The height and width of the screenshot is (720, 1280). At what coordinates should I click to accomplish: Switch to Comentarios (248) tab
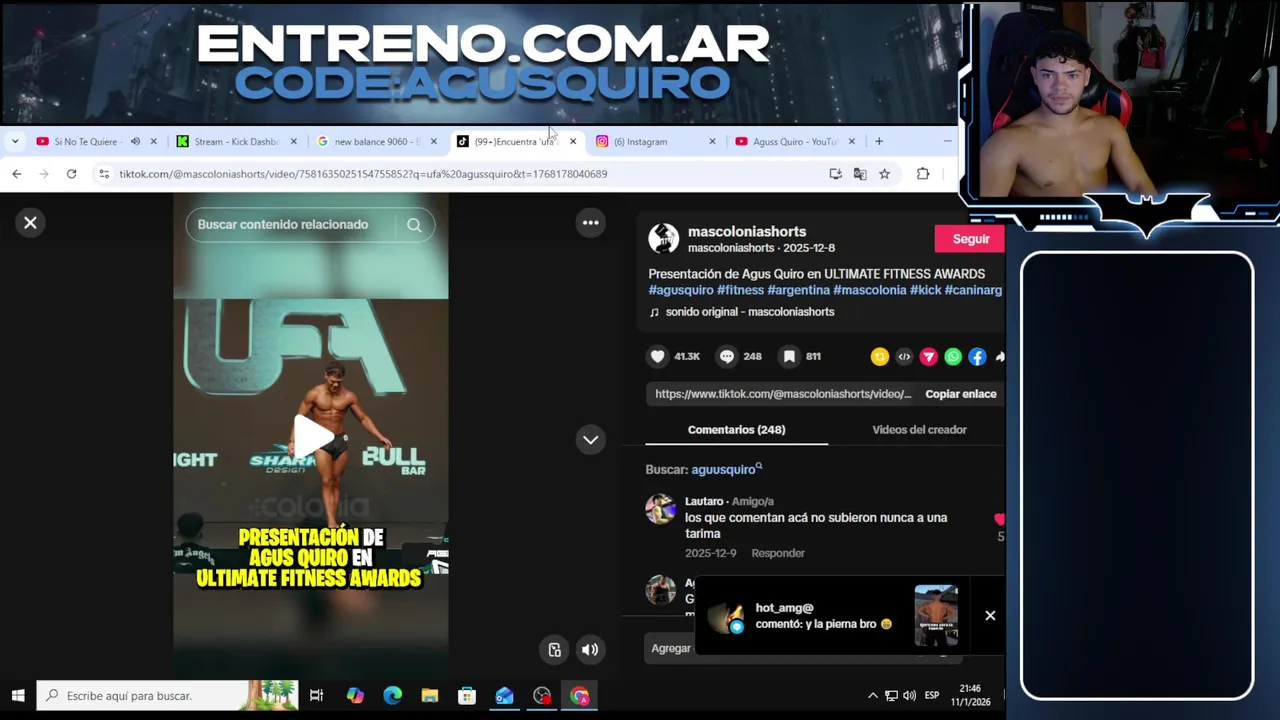[x=736, y=430]
